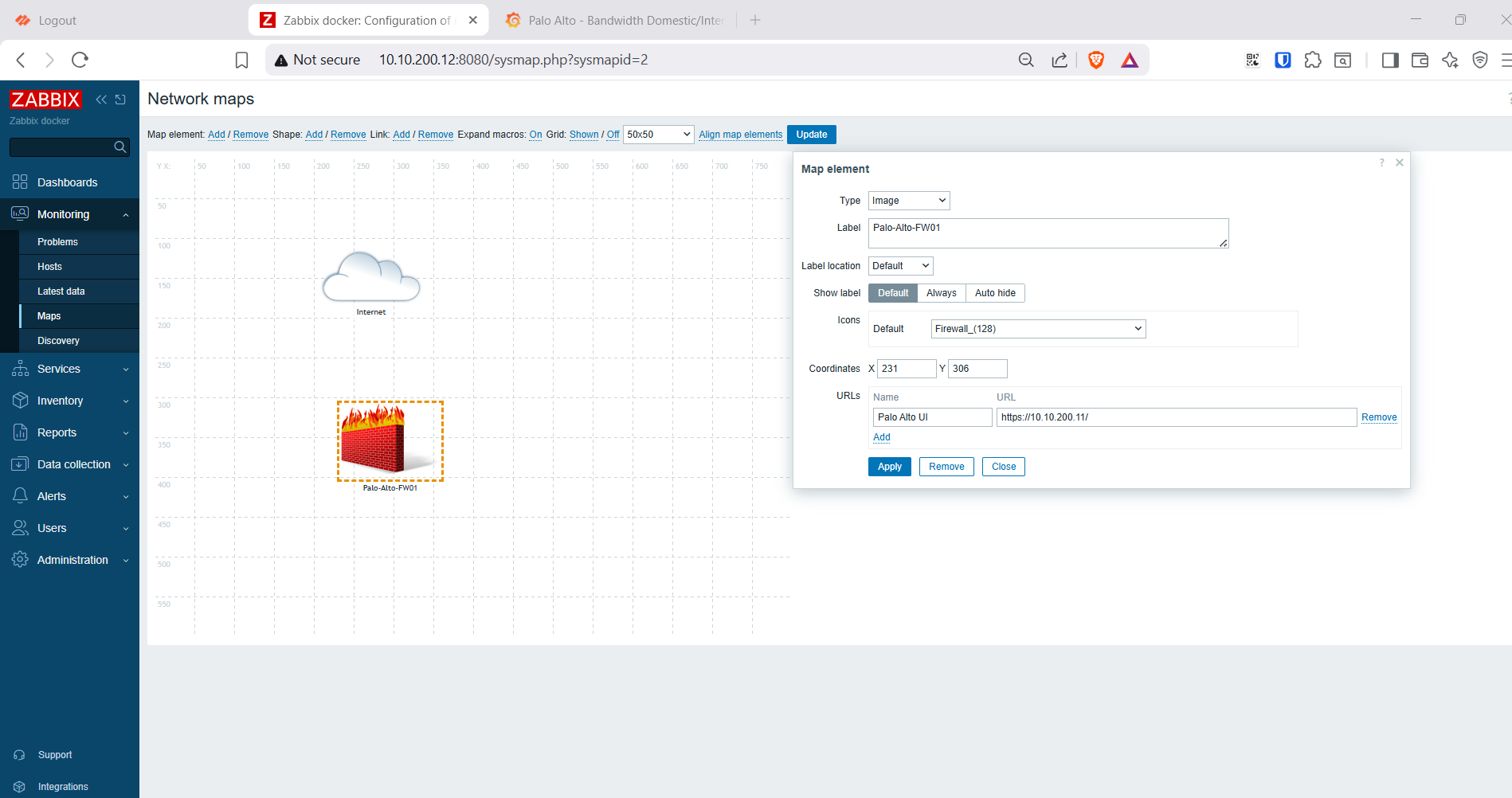This screenshot has width=1512, height=798.
Task: Collapse the Zabbix sidebar with double-chevron icon
Action: click(x=101, y=100)
